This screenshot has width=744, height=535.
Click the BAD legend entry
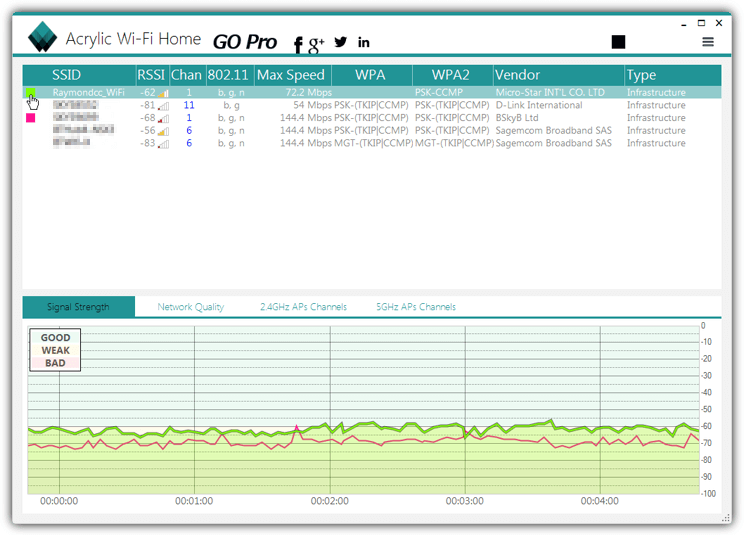[56, 363]
